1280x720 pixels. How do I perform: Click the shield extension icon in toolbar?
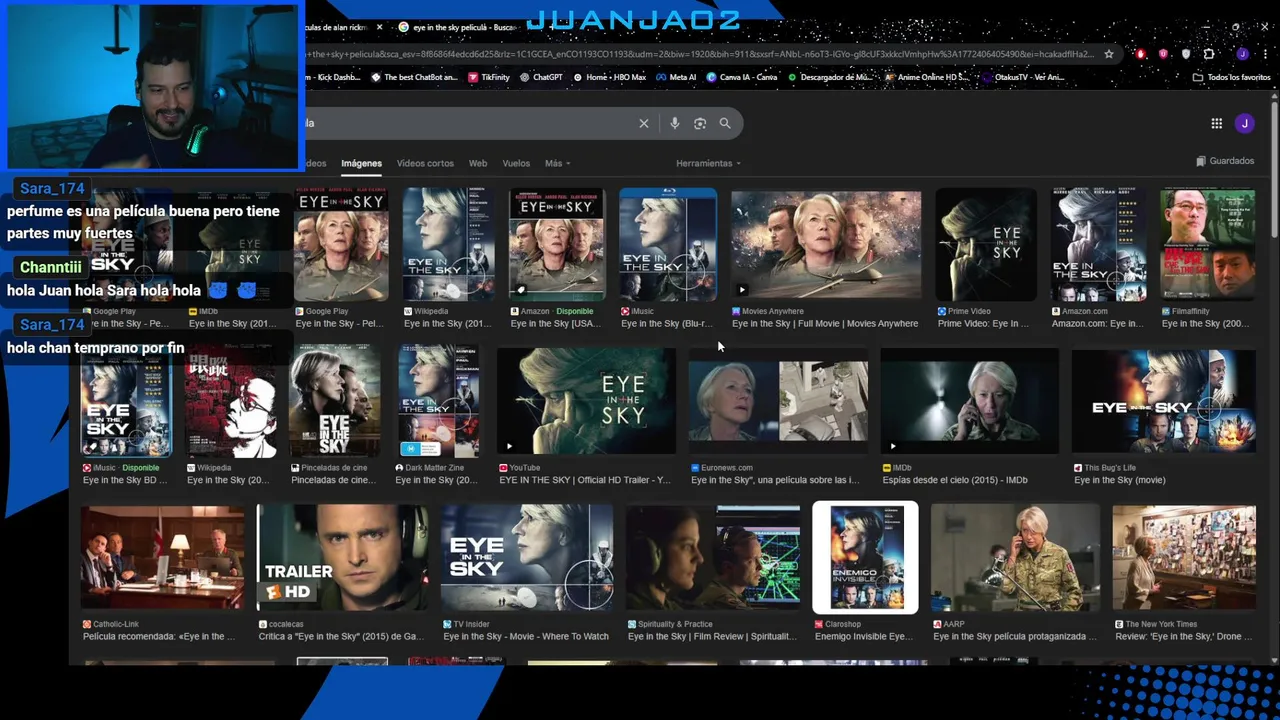[1186, 54]
